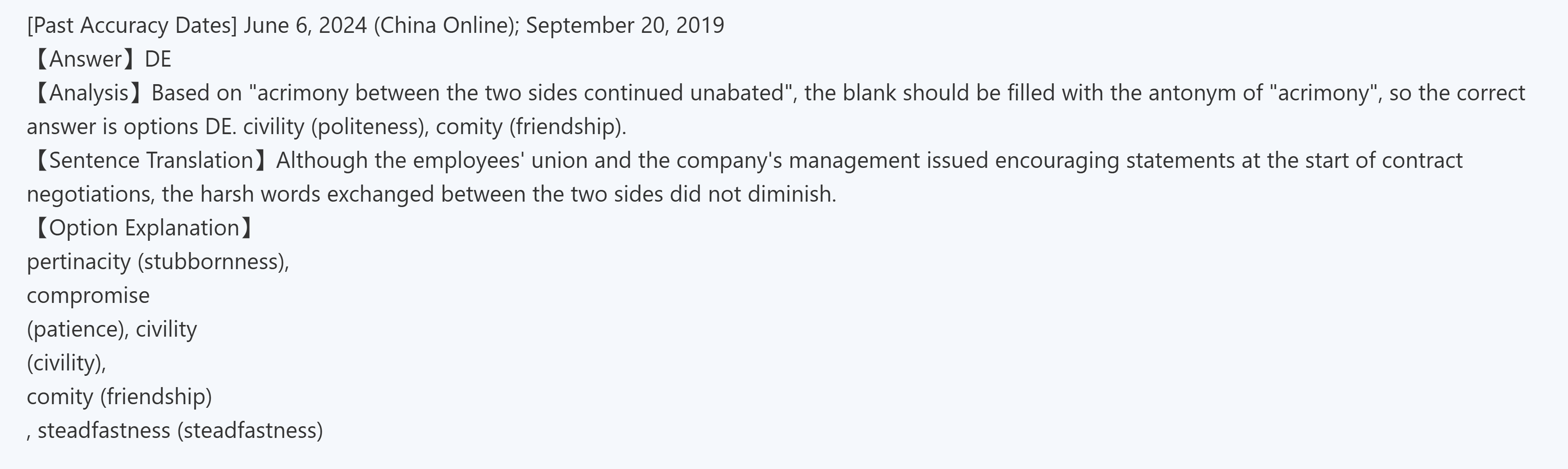Click the date "June 6, 2024"
1568x469 pixels.
(x=305, y=26)
